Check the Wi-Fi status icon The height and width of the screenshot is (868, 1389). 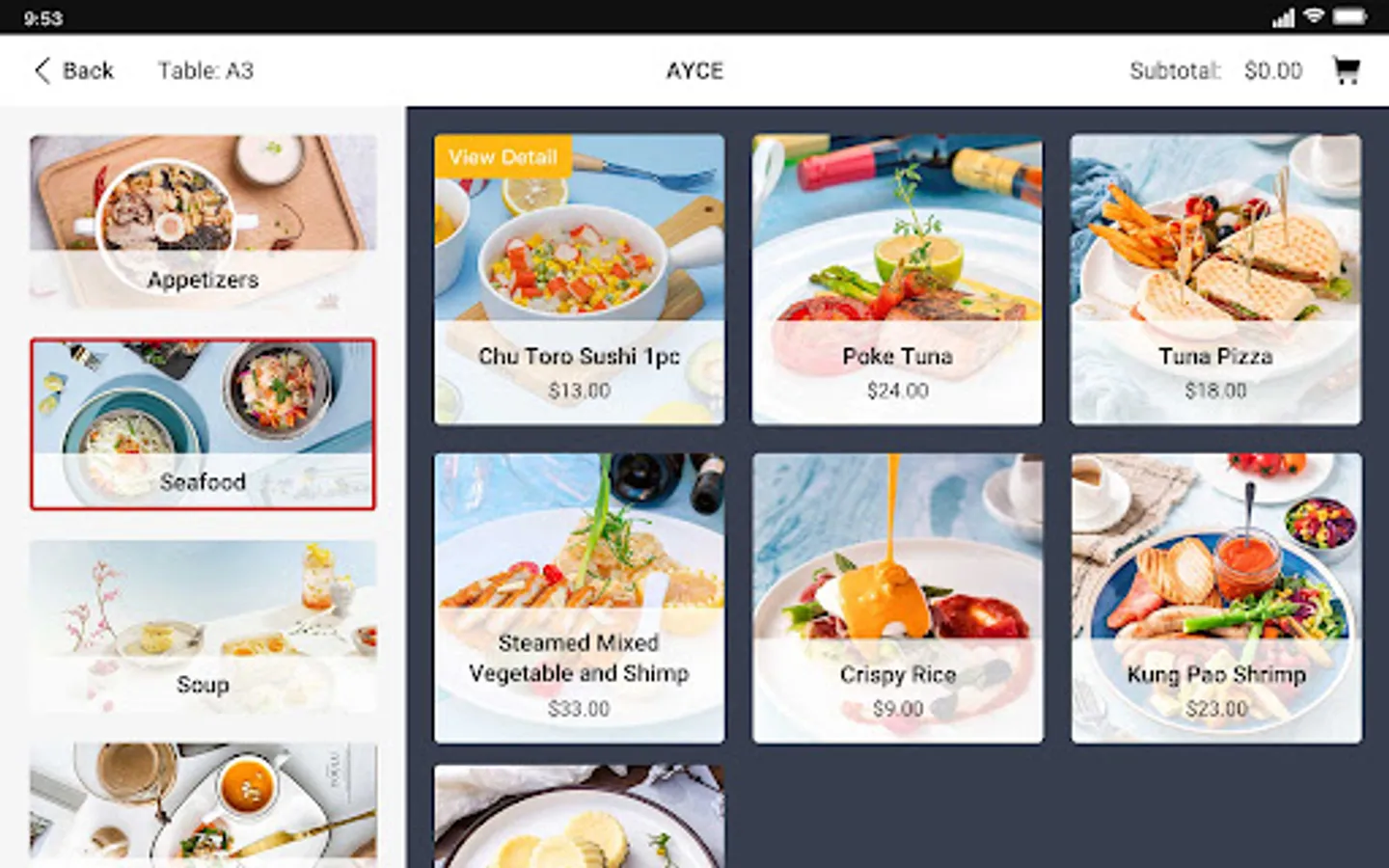pos(1313,17)
